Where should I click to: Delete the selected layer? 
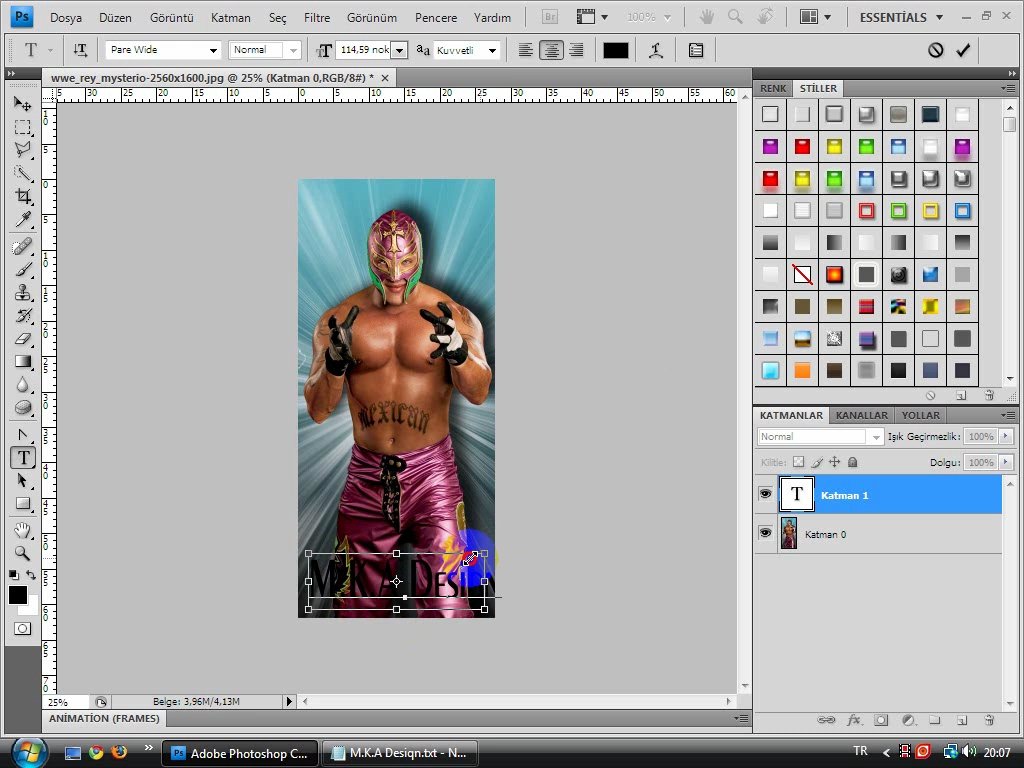coord(989,720)
